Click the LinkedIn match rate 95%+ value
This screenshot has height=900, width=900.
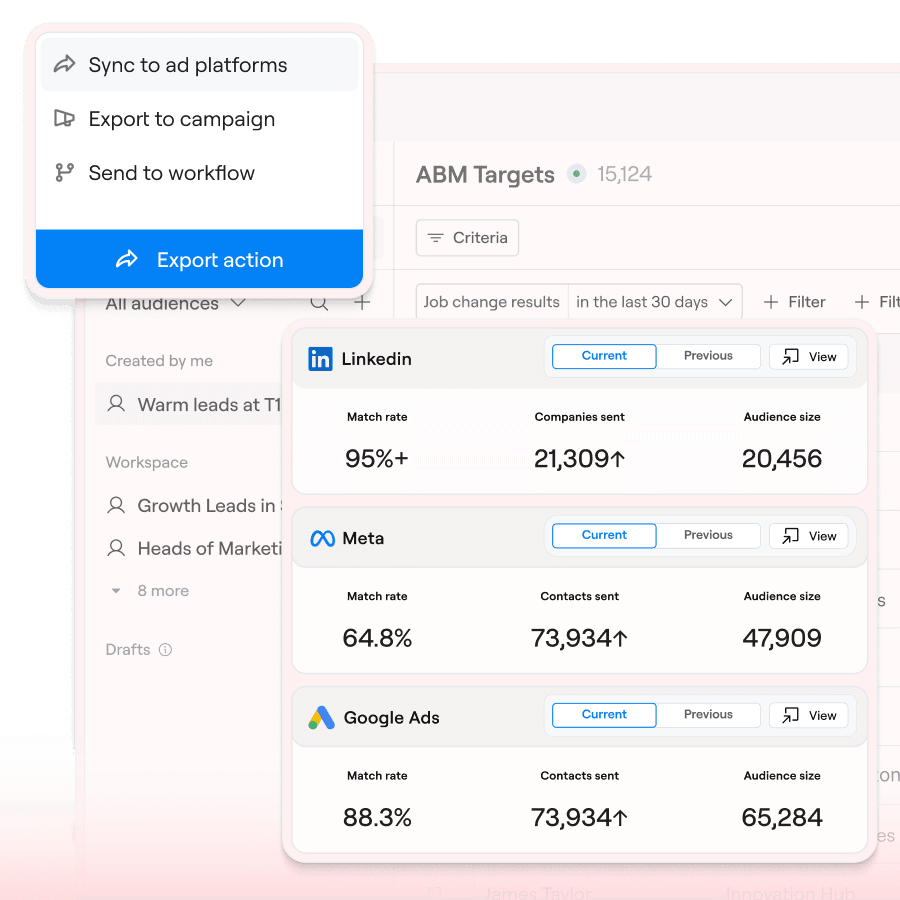(x=377, y=459)
